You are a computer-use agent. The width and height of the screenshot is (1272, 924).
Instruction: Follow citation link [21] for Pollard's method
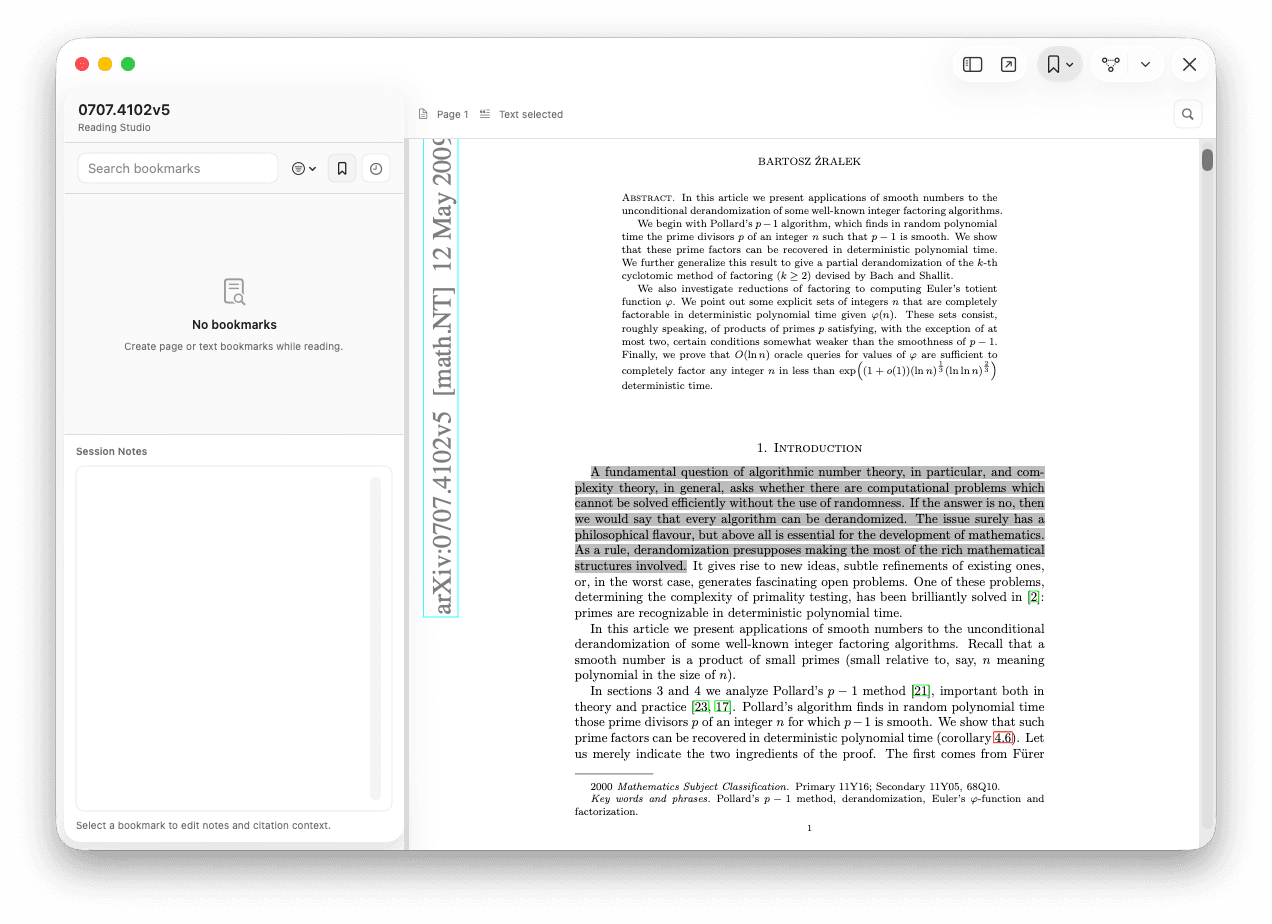[921, 691]
